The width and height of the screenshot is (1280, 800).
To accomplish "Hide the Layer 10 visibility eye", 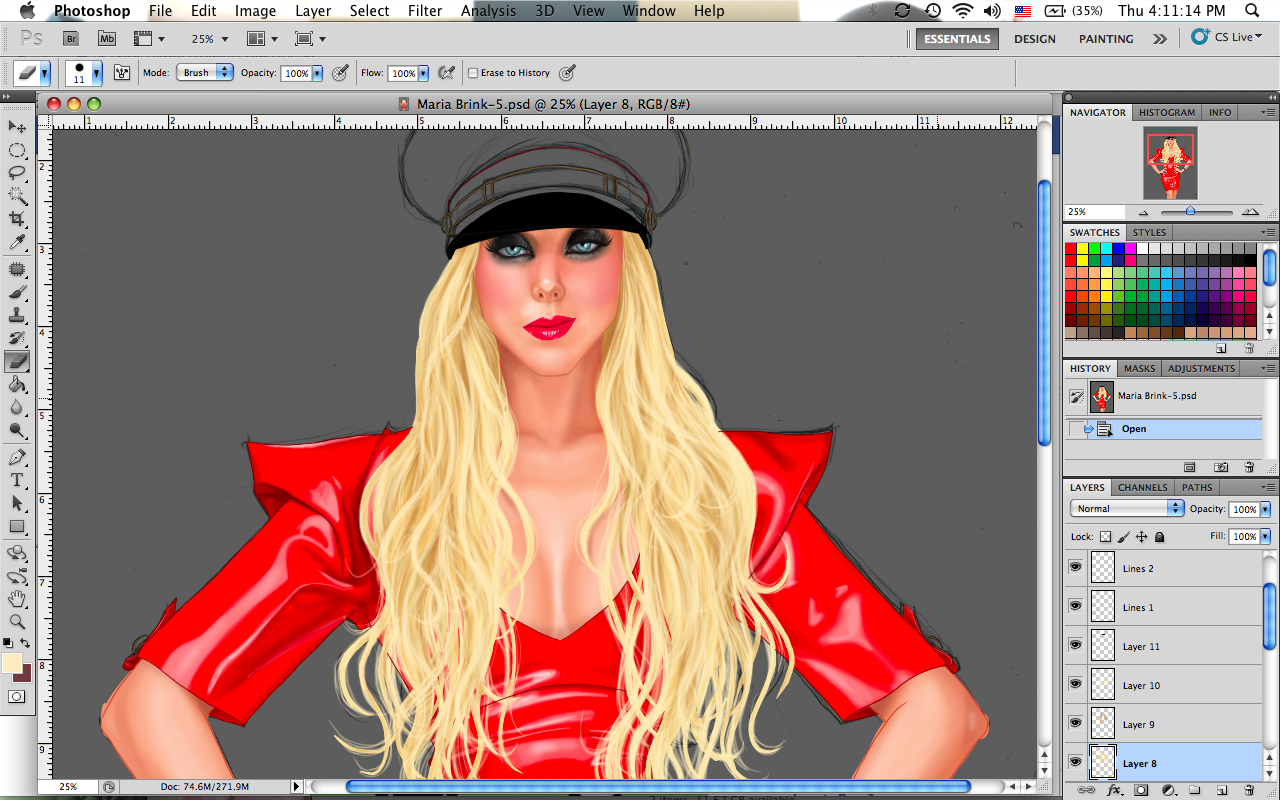I will [1075, 685].
